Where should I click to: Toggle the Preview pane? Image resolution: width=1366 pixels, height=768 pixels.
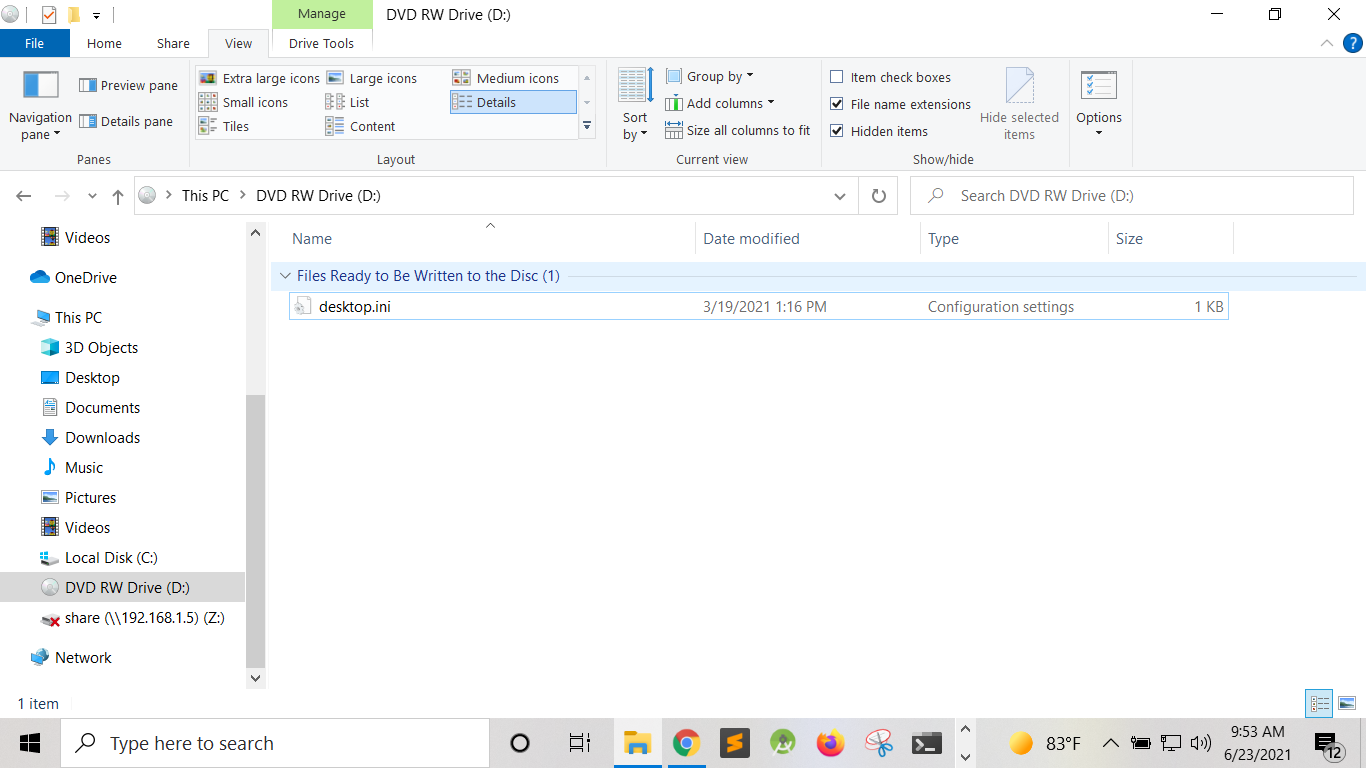click(x=128, y=86)
